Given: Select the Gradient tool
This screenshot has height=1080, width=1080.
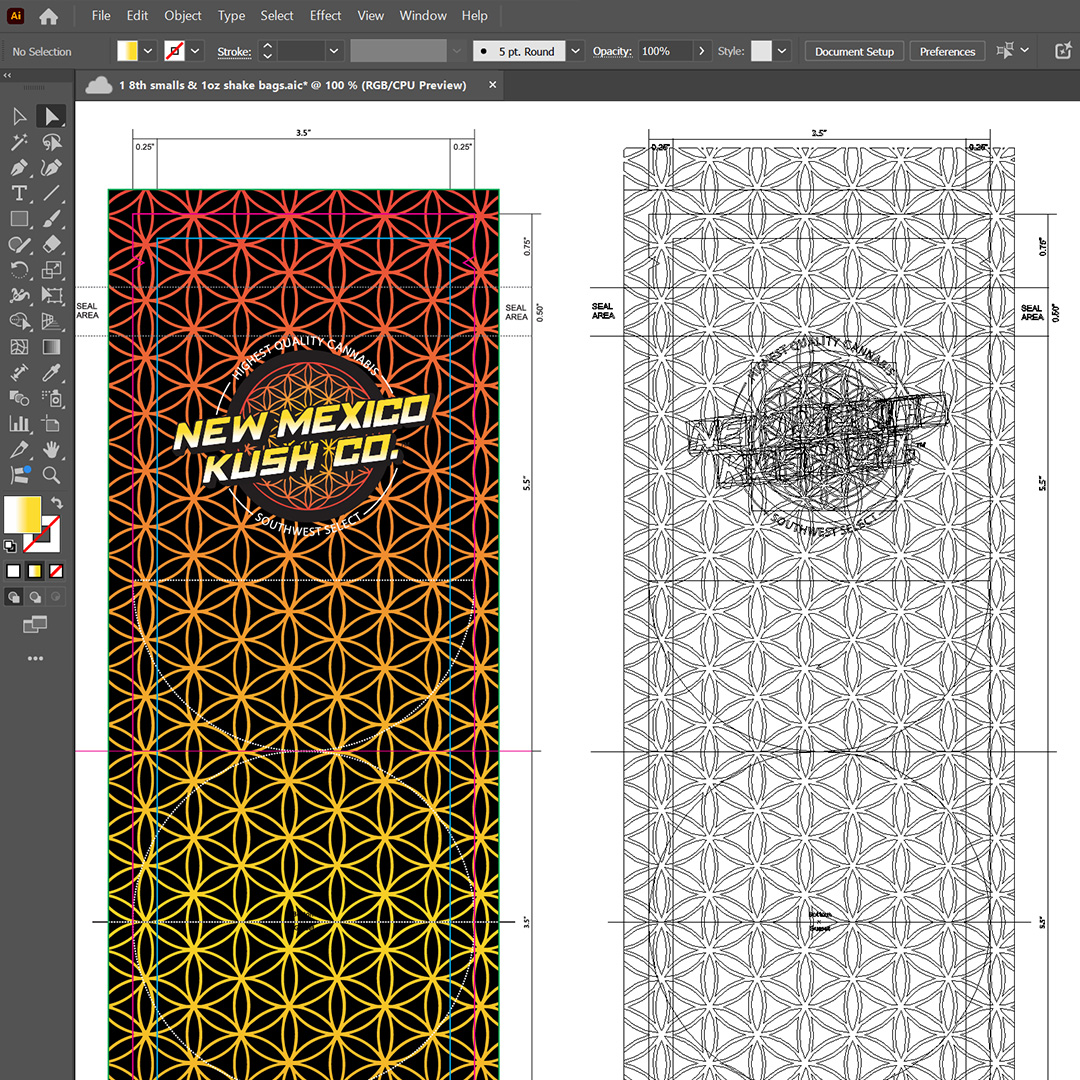Looking at the screenshot, I should (x=51, y=347).
